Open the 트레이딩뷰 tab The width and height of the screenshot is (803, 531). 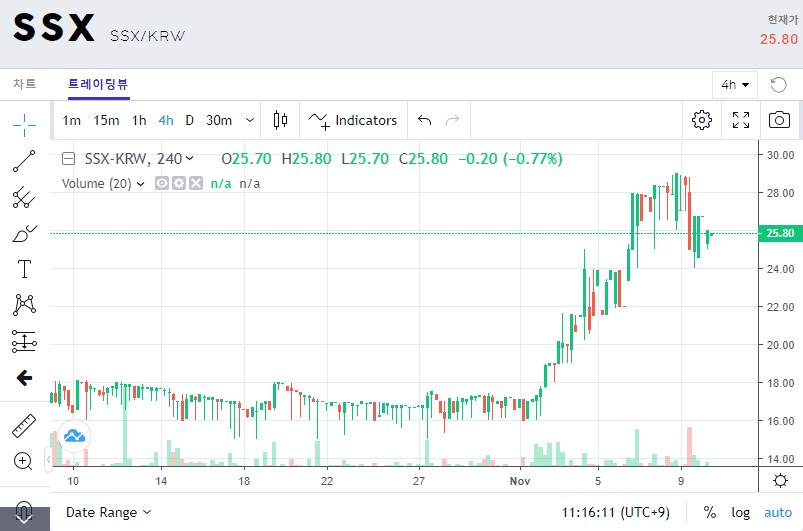point(98,84)
